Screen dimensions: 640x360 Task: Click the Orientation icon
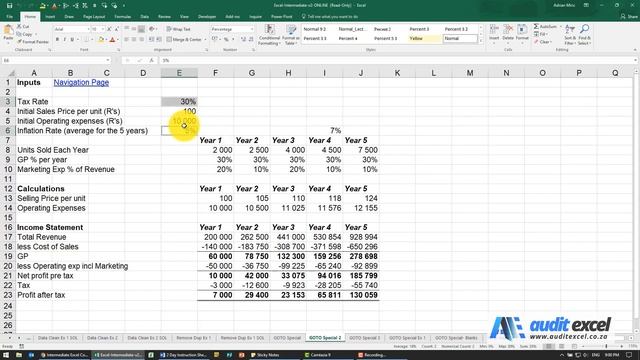(152, 29)
